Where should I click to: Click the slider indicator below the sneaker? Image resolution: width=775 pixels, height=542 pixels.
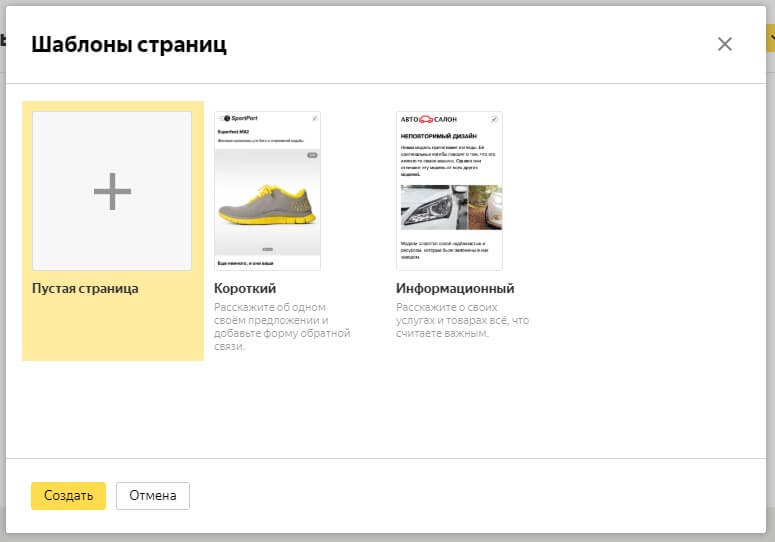click(x=267, y=248)
